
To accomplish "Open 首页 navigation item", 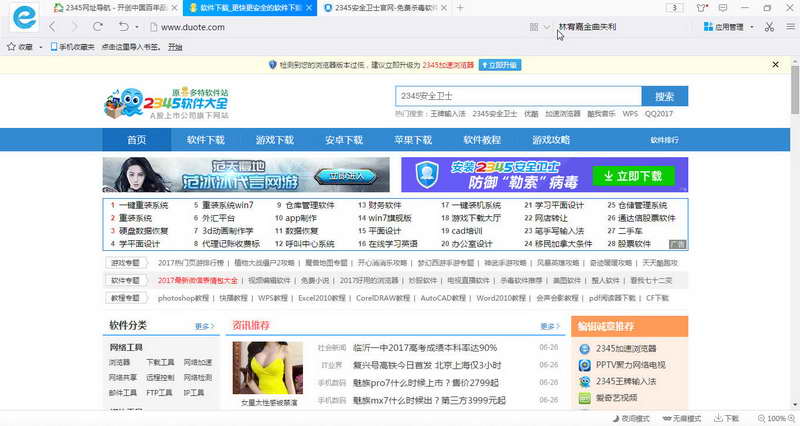I will [137, 140].
